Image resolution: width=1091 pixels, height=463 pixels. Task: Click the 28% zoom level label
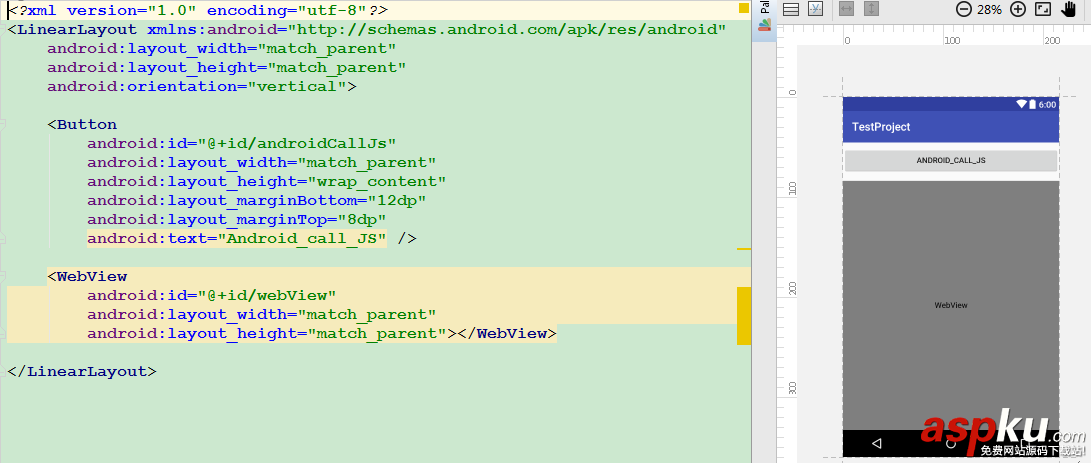(989, 10)
